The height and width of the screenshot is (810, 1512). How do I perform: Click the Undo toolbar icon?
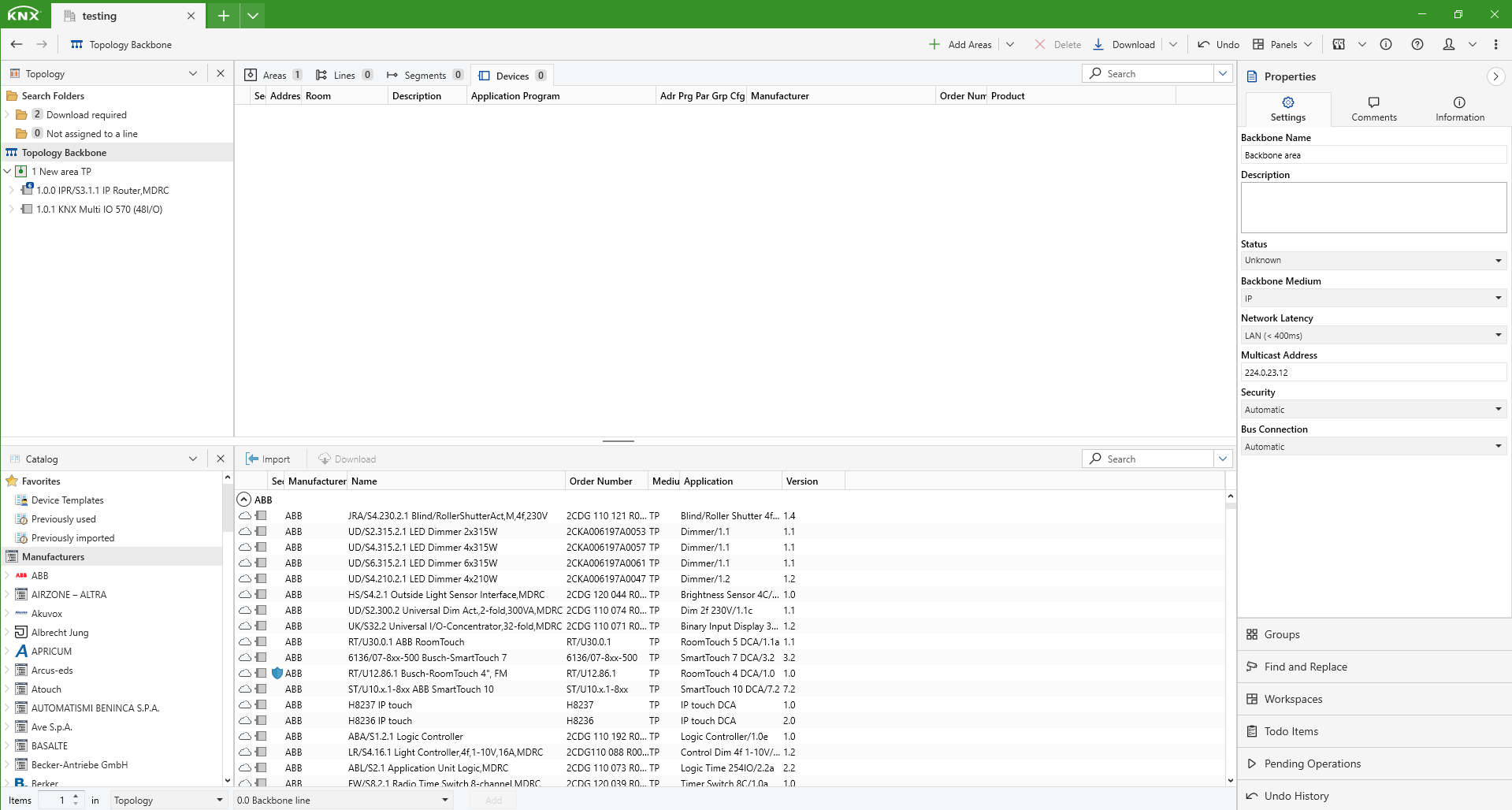(x=1204, y=45)
